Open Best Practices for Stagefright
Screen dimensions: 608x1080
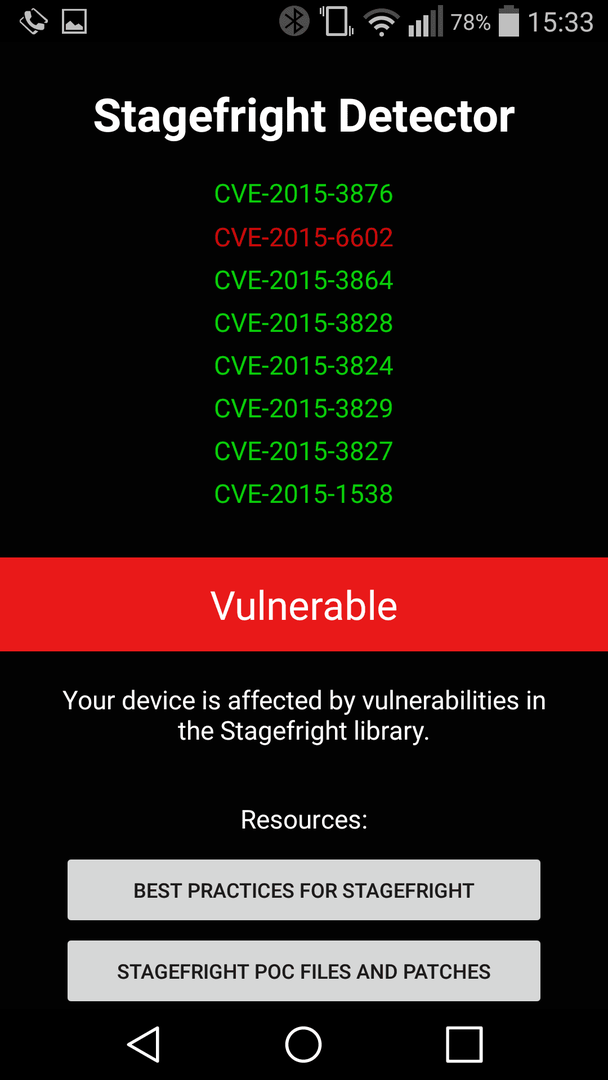pos(304,890)
